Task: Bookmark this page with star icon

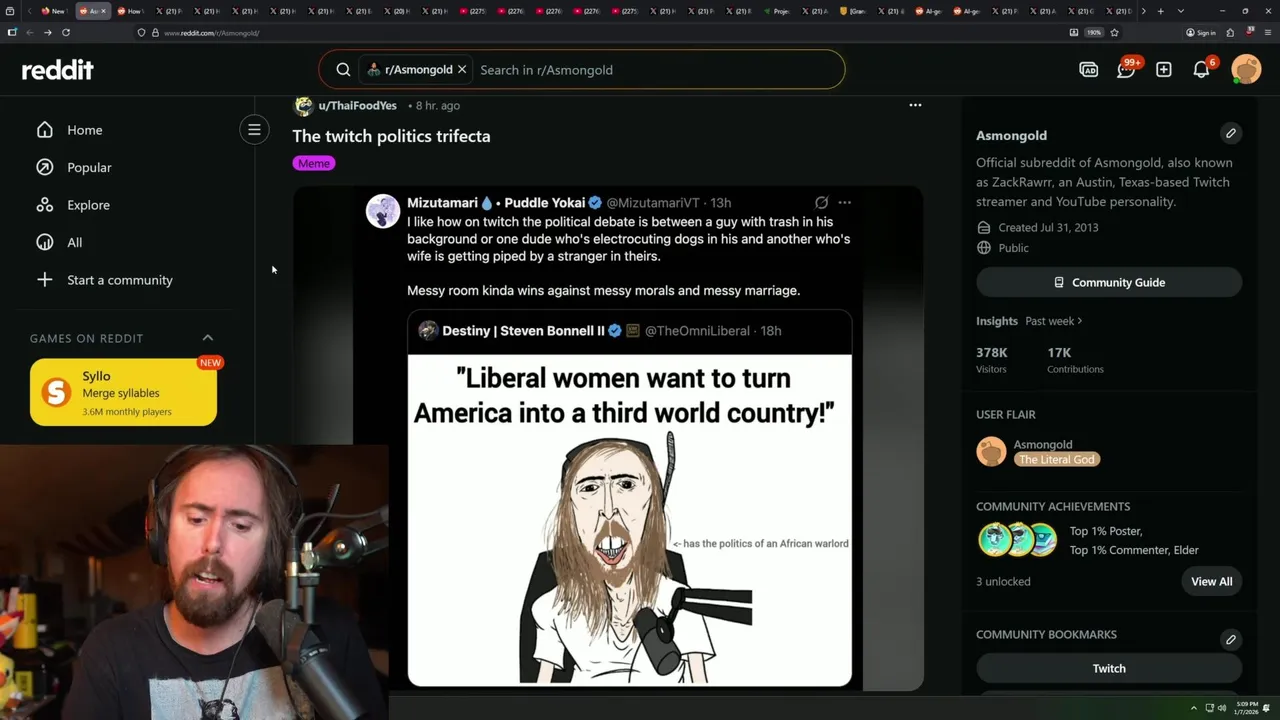Action: [x=1114, y=32]
